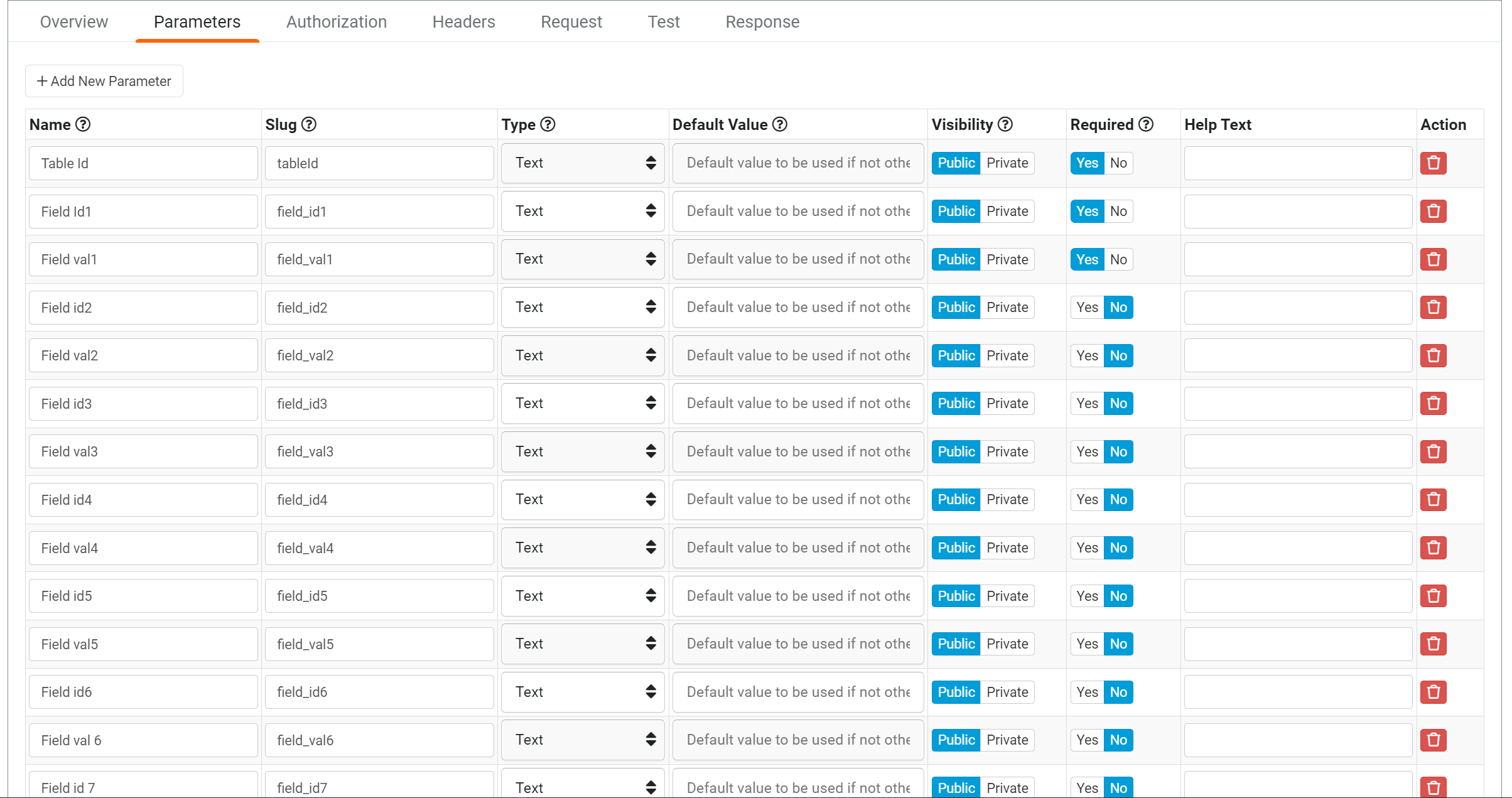Viewport: 1512px width, 798px height.
Task: Mark Field val2 as Required
Action: [1086, 355]
